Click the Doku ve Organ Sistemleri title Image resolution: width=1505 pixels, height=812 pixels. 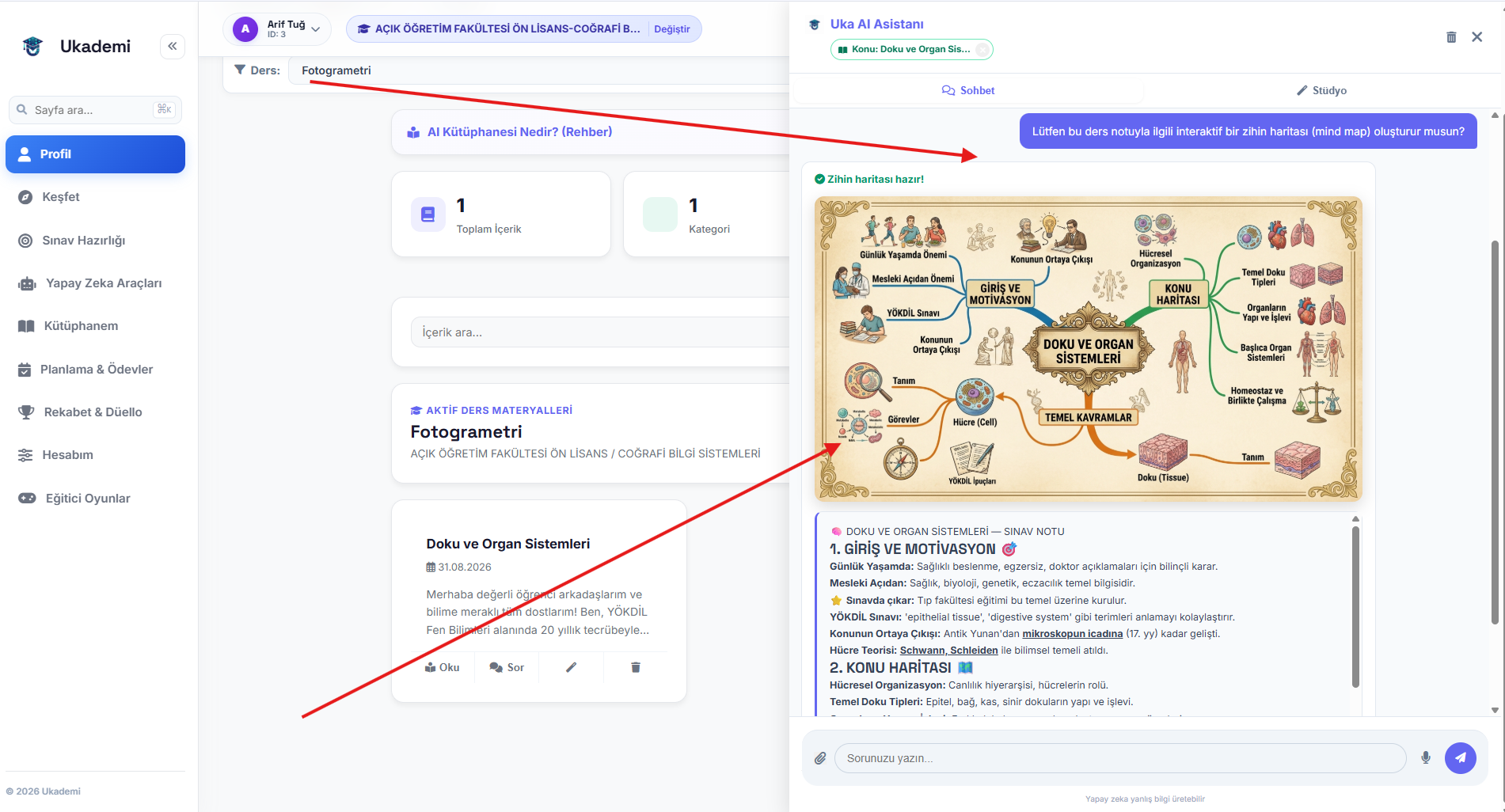507,544
